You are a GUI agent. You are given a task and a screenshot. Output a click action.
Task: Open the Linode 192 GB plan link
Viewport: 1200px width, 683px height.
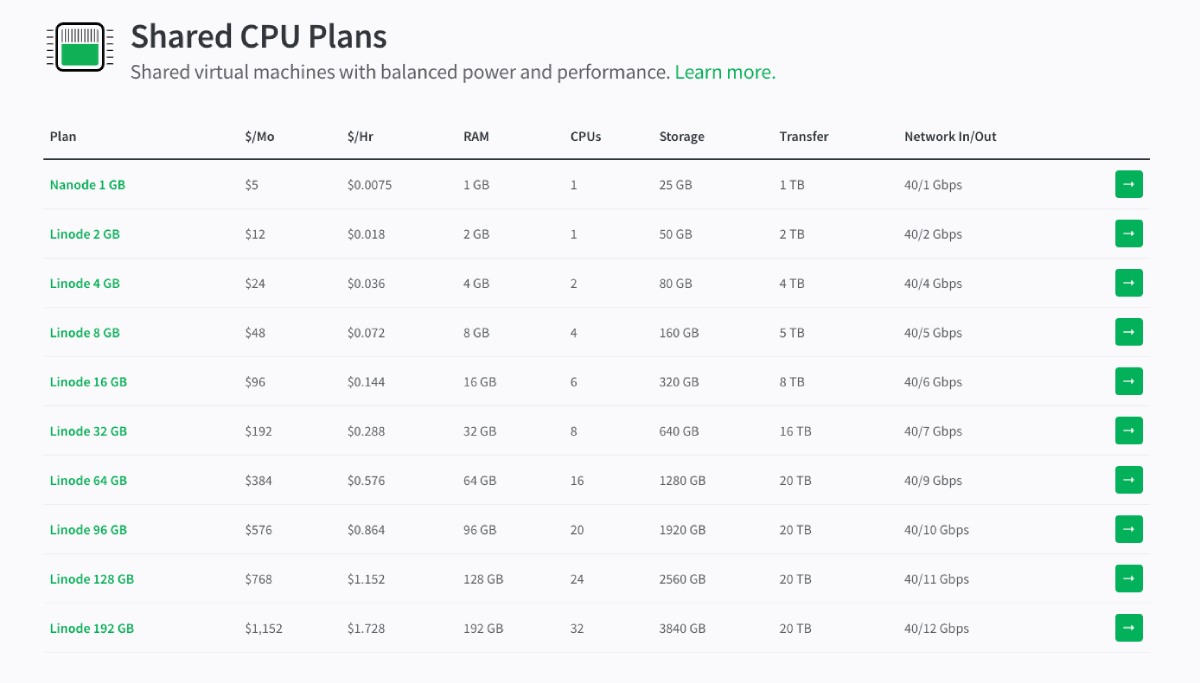(92, 629)
